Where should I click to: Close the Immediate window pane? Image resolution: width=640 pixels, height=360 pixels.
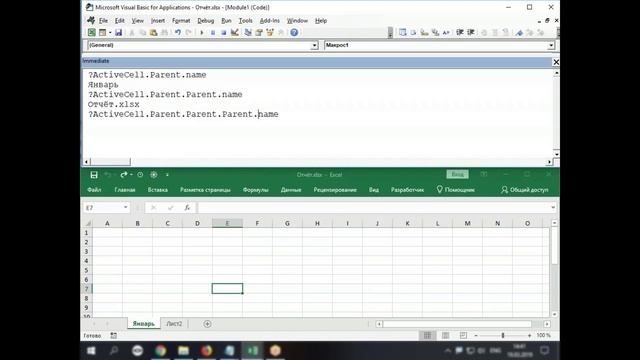(556, 62)
